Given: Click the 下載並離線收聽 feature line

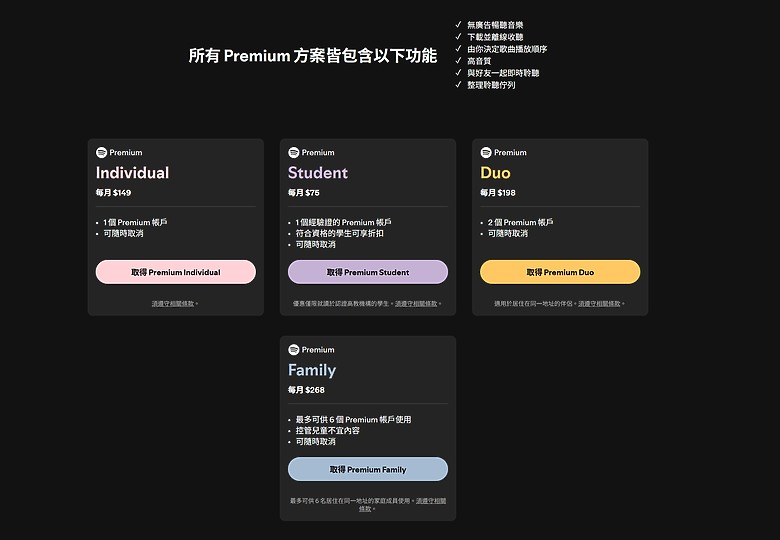Looking at the screenshot, I should [495, 37].
